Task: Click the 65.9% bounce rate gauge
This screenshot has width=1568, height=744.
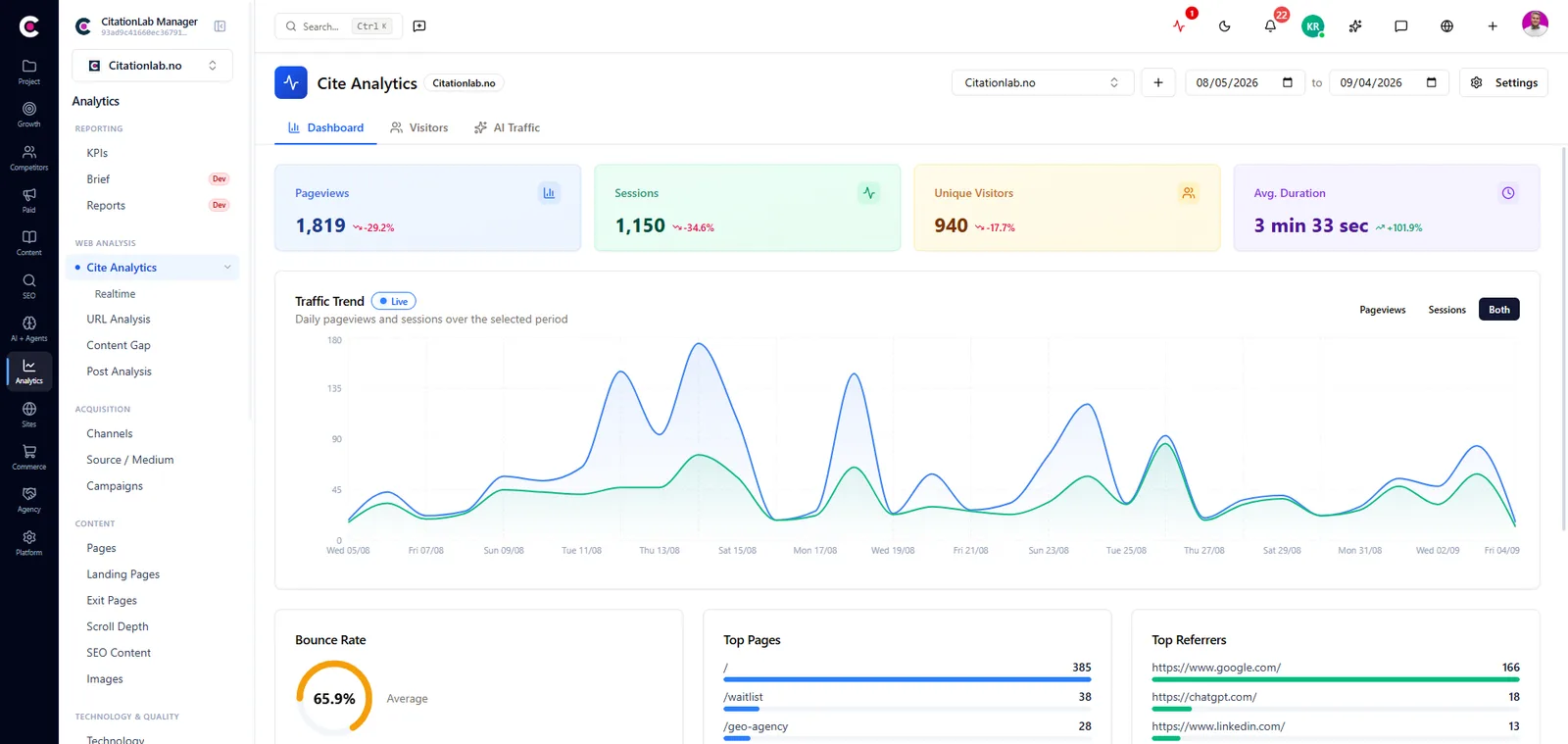Action: (x=334, y=698)
